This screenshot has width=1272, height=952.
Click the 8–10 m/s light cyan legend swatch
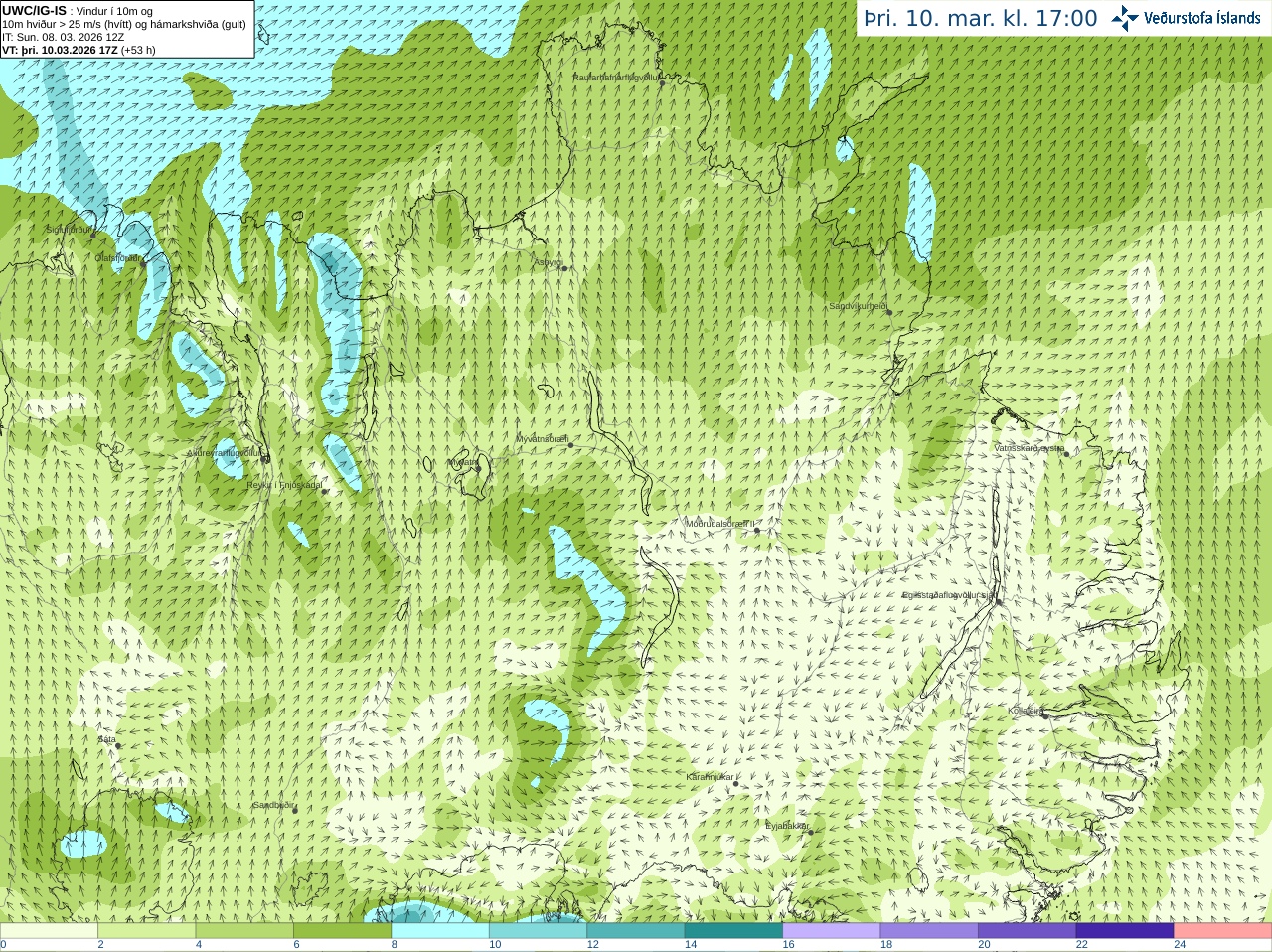(440, 930)
